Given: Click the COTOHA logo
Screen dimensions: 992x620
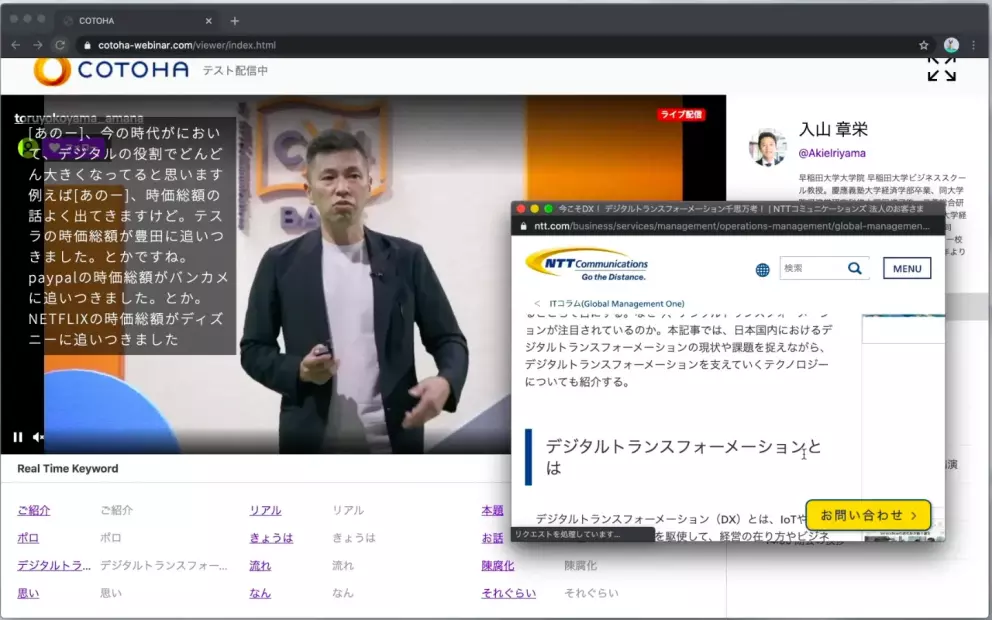Looking at the screenshot, I should pos(111,70).
